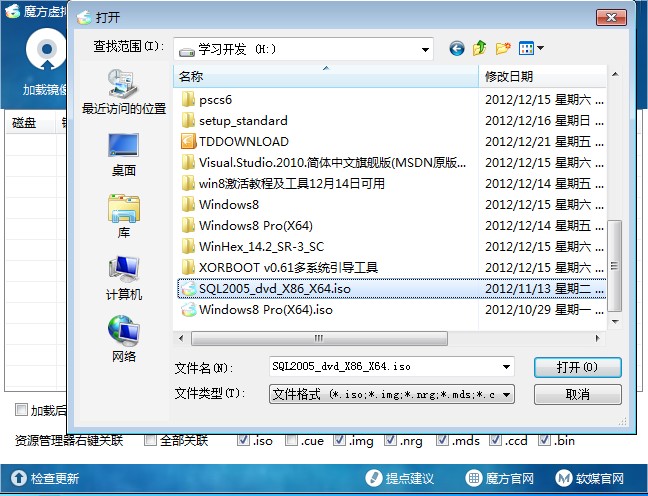Click the Windows8 folder icon
This screenshot has height=496, width=648.
(188, 204)
